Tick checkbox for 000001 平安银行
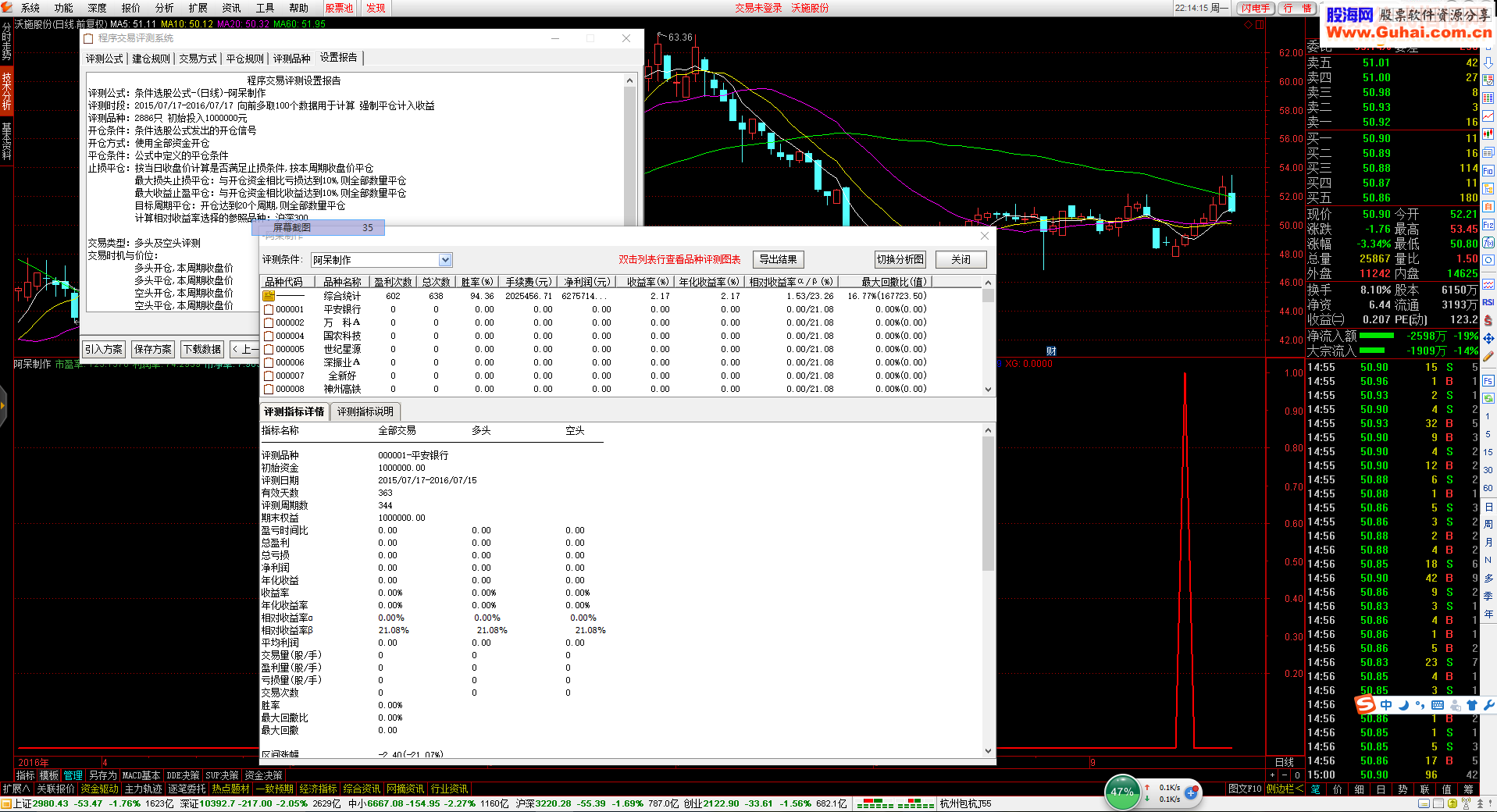Image resolution: width=1497 pixels, height=812 pixels. point(269,309)
